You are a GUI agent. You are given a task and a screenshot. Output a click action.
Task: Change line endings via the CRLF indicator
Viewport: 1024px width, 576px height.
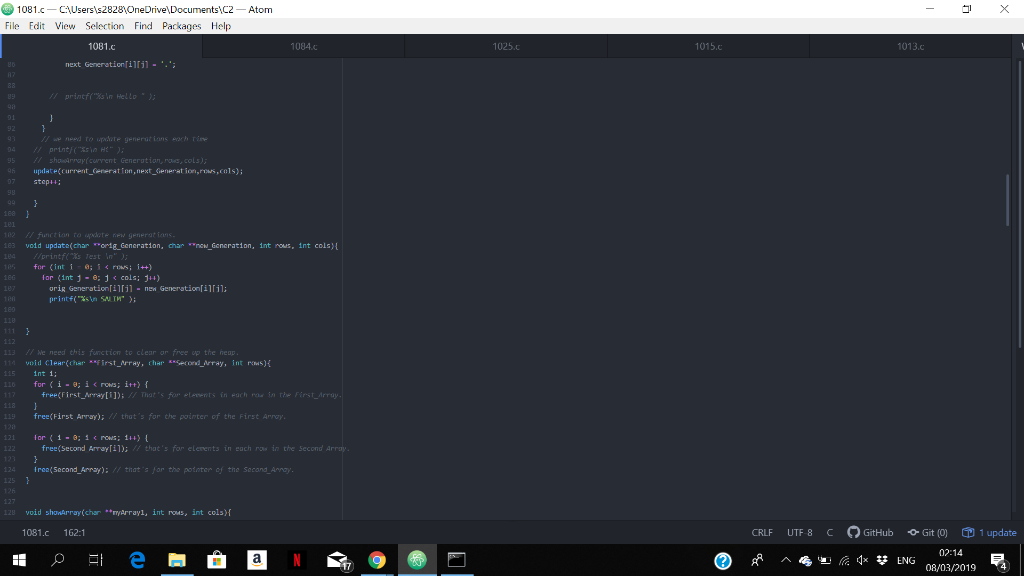pyautogui.click(x=762, y=533)
